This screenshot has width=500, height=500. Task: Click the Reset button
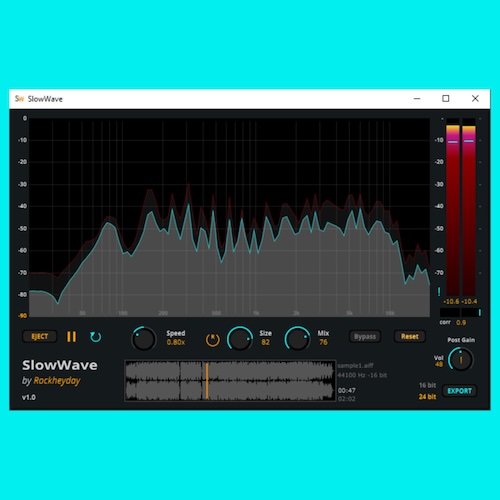pyautogui.click(x=410, y=337)
